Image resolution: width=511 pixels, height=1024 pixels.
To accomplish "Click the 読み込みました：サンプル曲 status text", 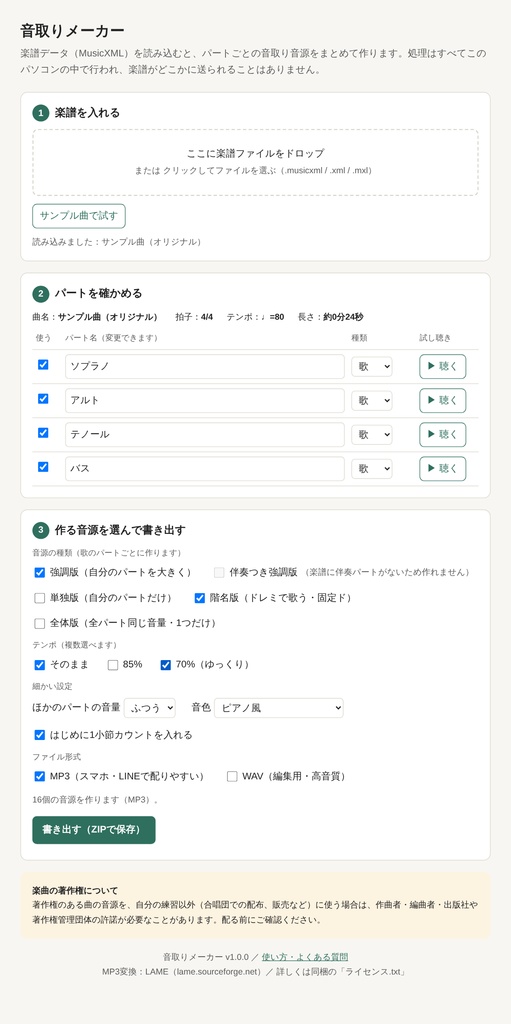I will click(116, 242).
